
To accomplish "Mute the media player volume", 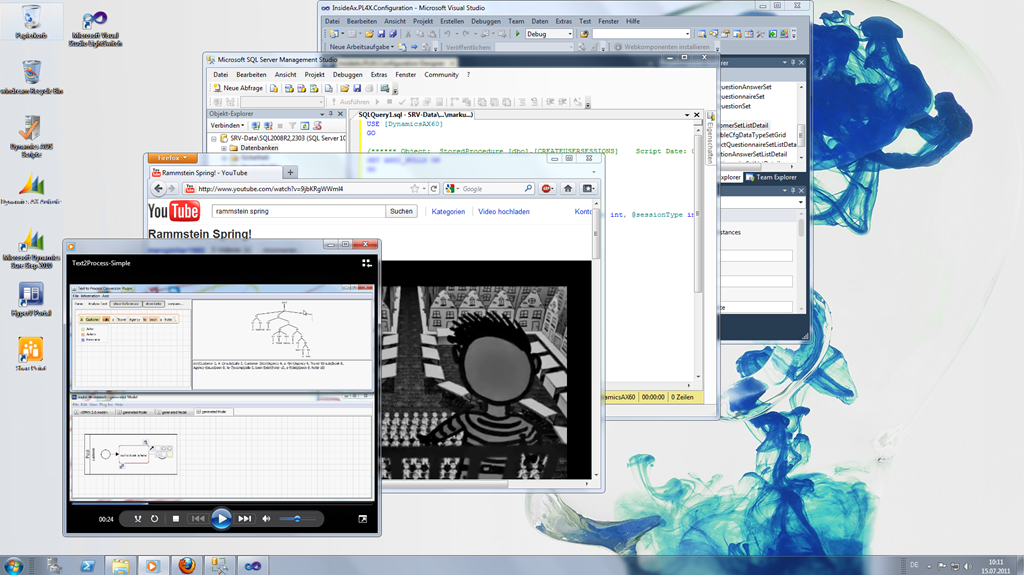I will [x=267, y=519].
